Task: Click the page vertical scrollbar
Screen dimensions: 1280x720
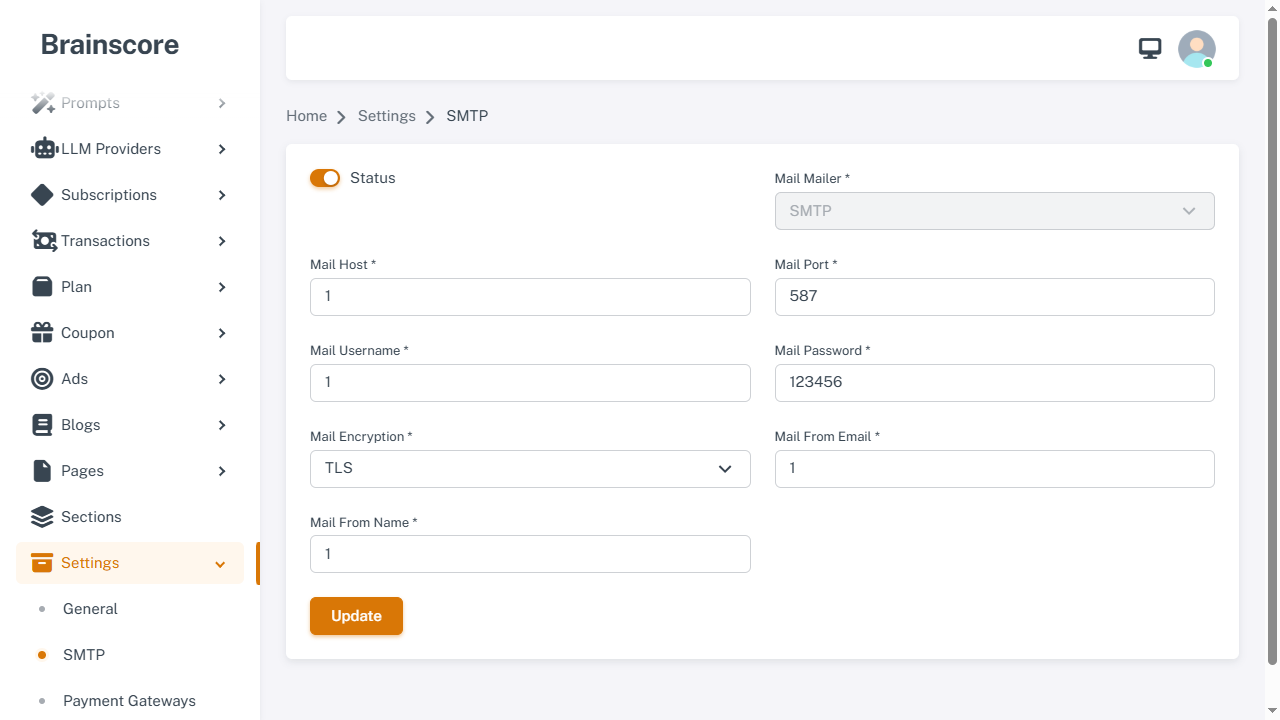Action: click(1272, 340)
